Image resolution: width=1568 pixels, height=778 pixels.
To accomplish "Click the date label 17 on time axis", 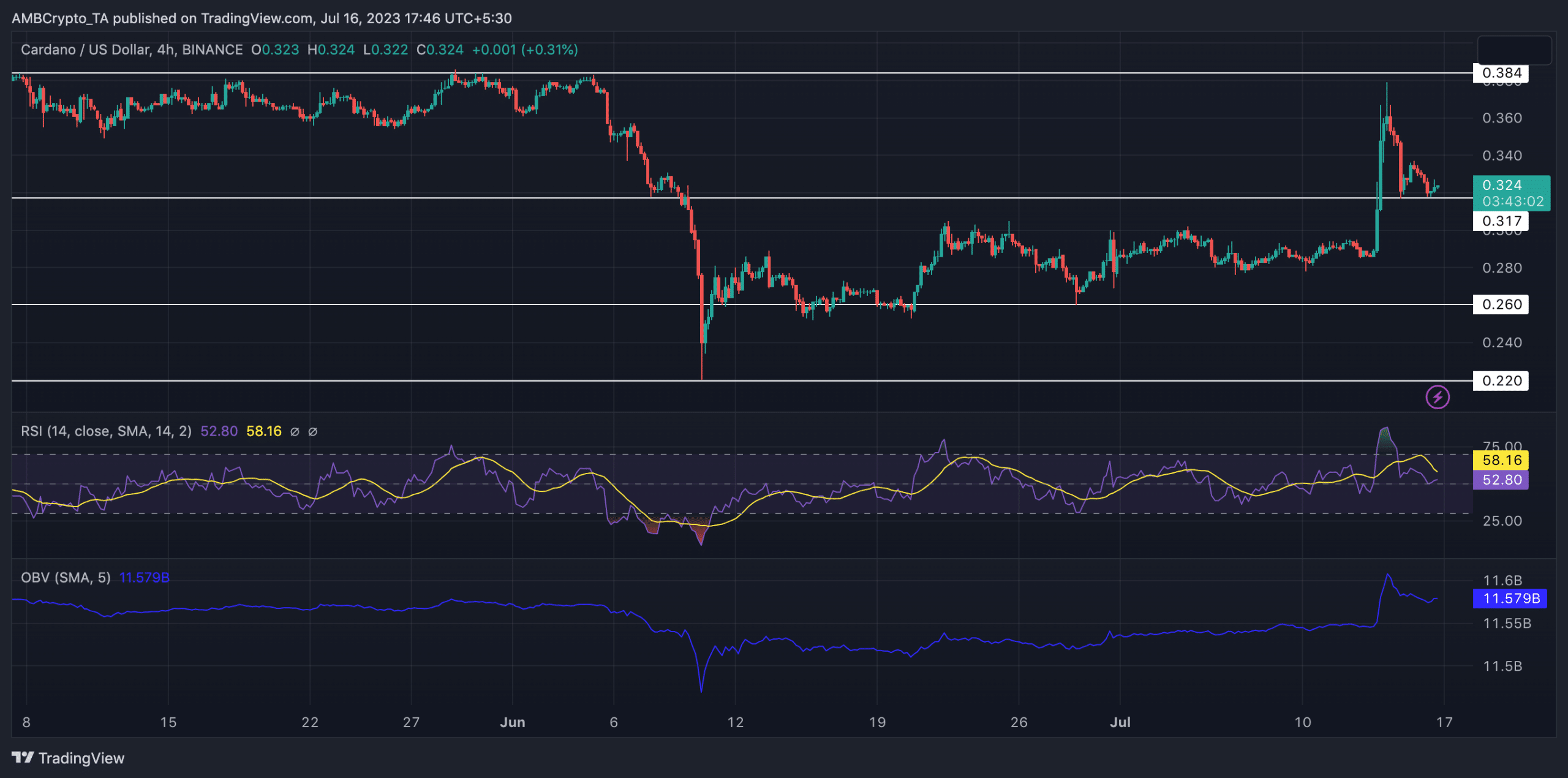I will click(1444, 722).
